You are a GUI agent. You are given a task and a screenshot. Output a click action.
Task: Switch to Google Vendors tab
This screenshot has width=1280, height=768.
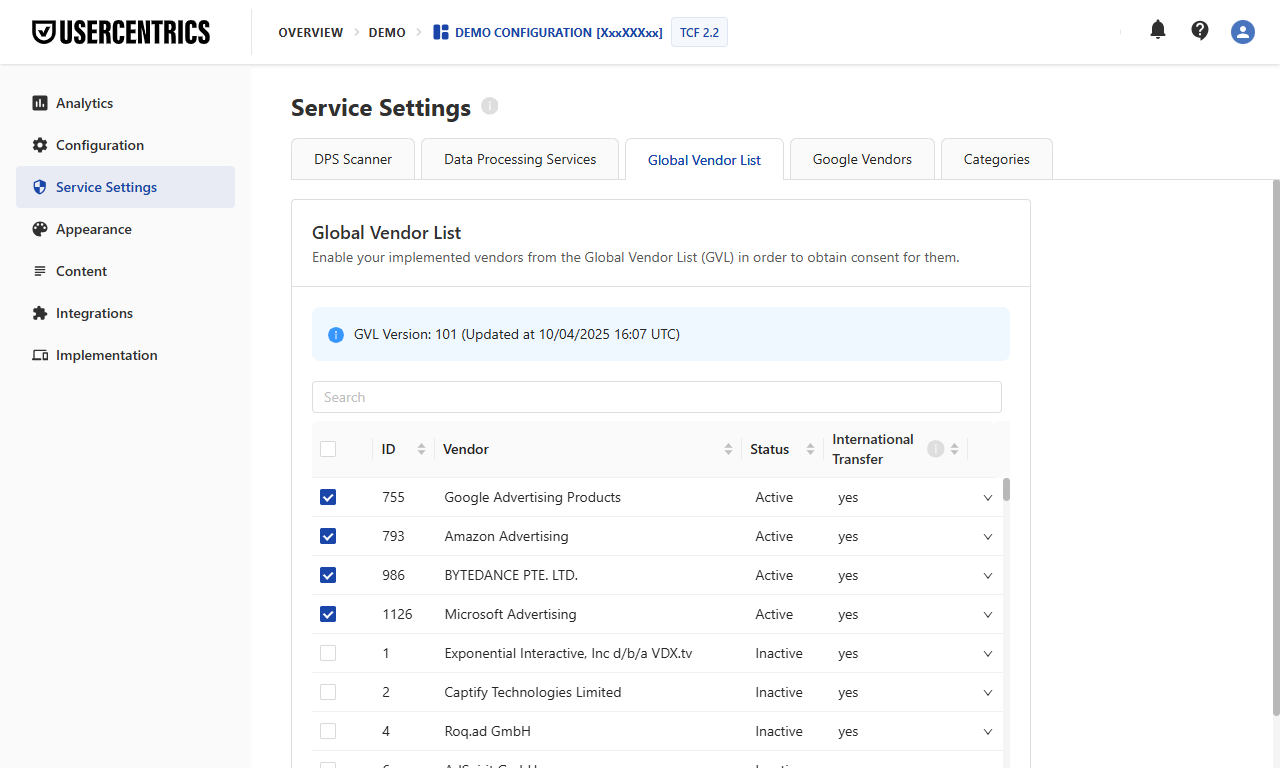click(862, 159)
